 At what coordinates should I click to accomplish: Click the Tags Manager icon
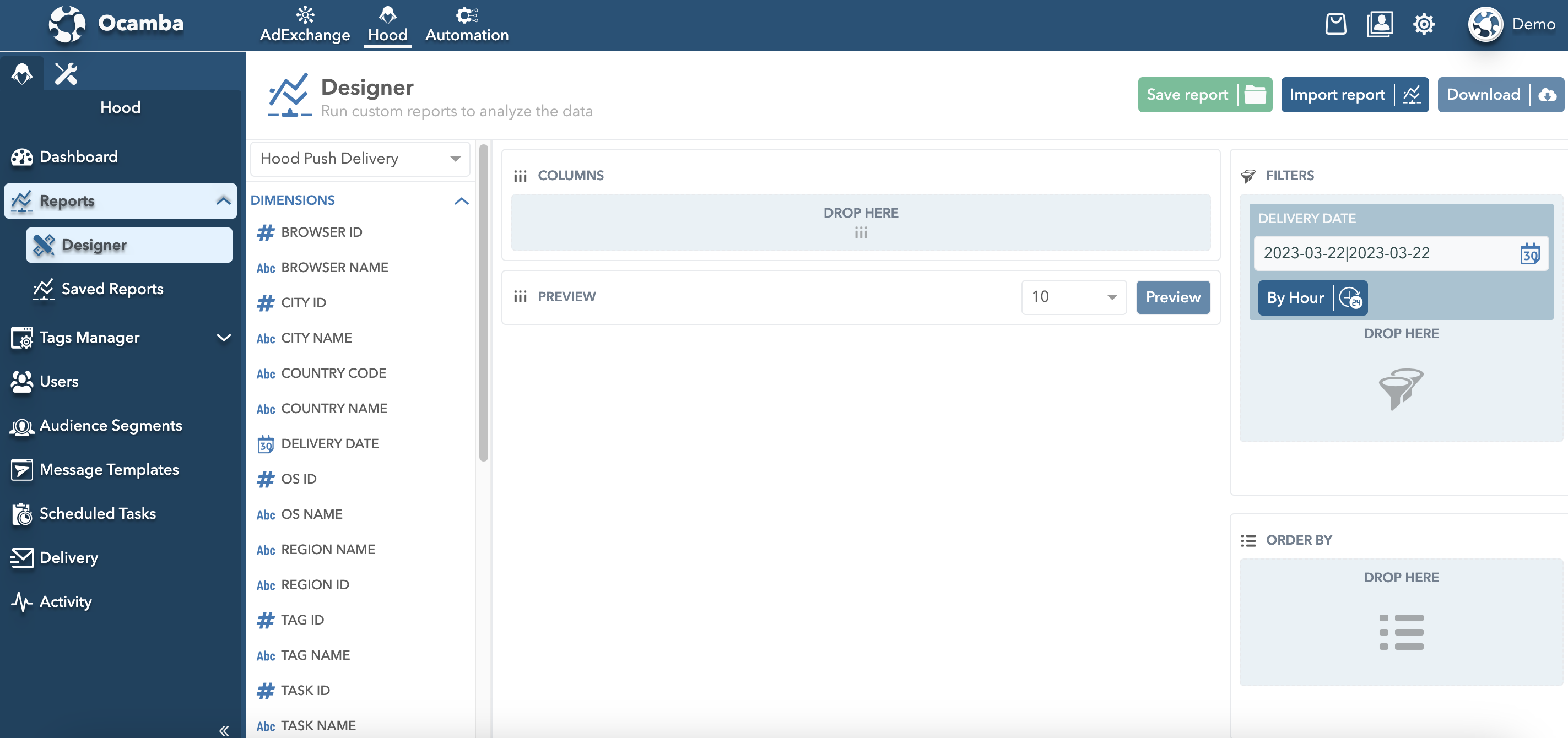pyautogui.click(x=20, y=336)
